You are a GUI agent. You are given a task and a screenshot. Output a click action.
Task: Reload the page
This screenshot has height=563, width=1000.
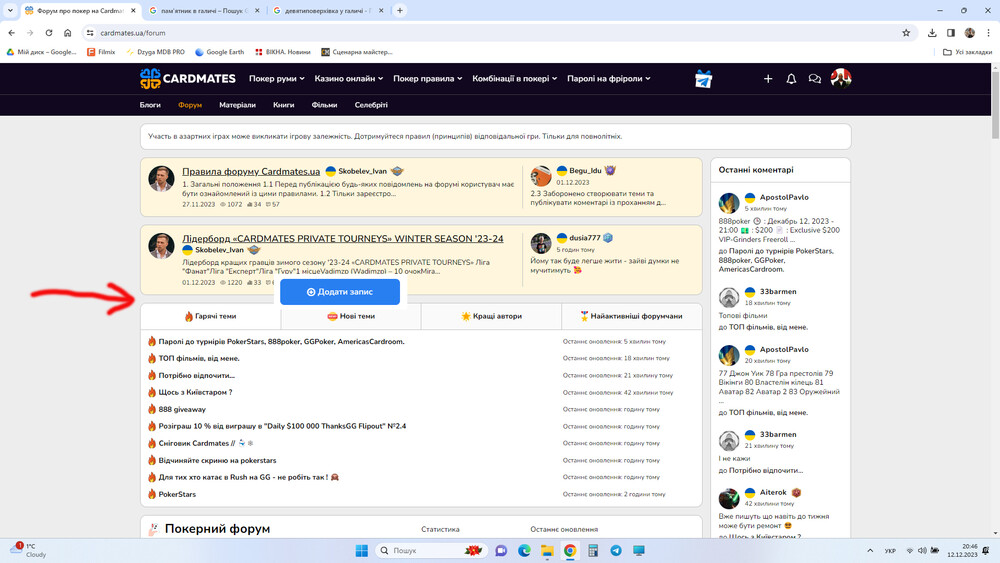click(x=48, y=33)
